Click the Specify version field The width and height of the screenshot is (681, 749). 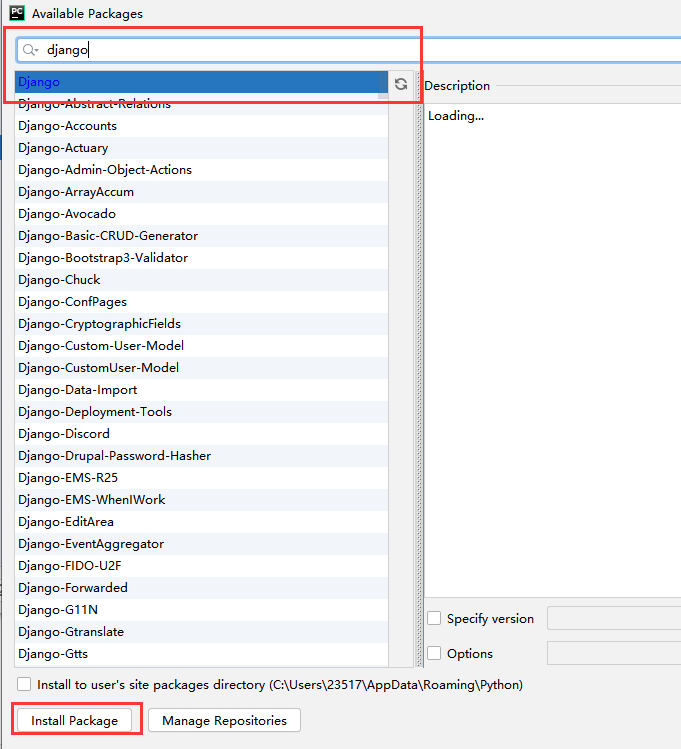point(614,618)
